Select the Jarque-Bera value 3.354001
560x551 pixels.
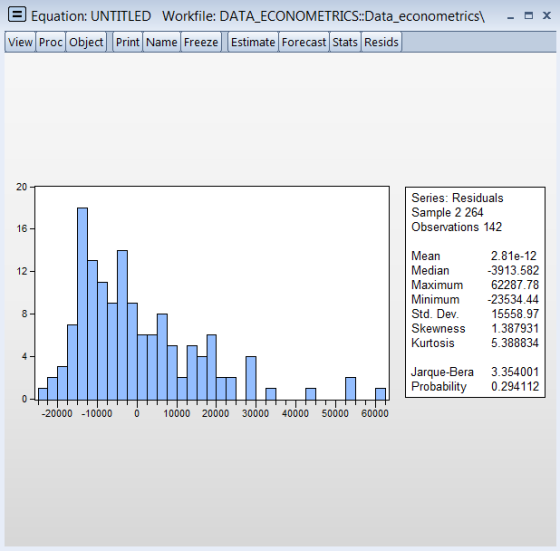click(x=515, y=372)
